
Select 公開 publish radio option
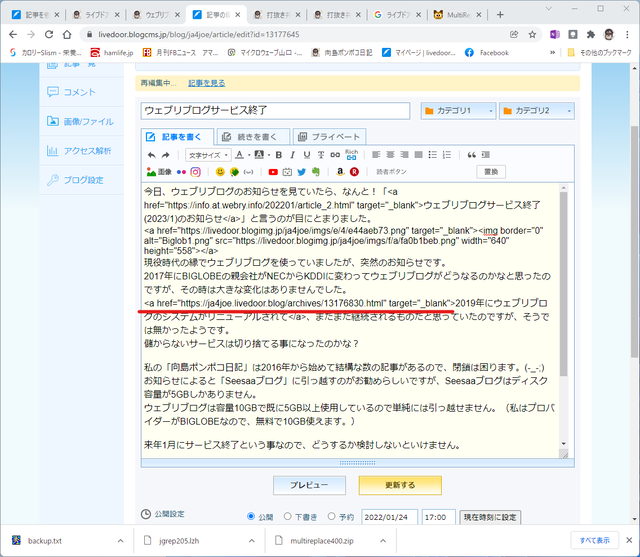click(x=251, y=517)
